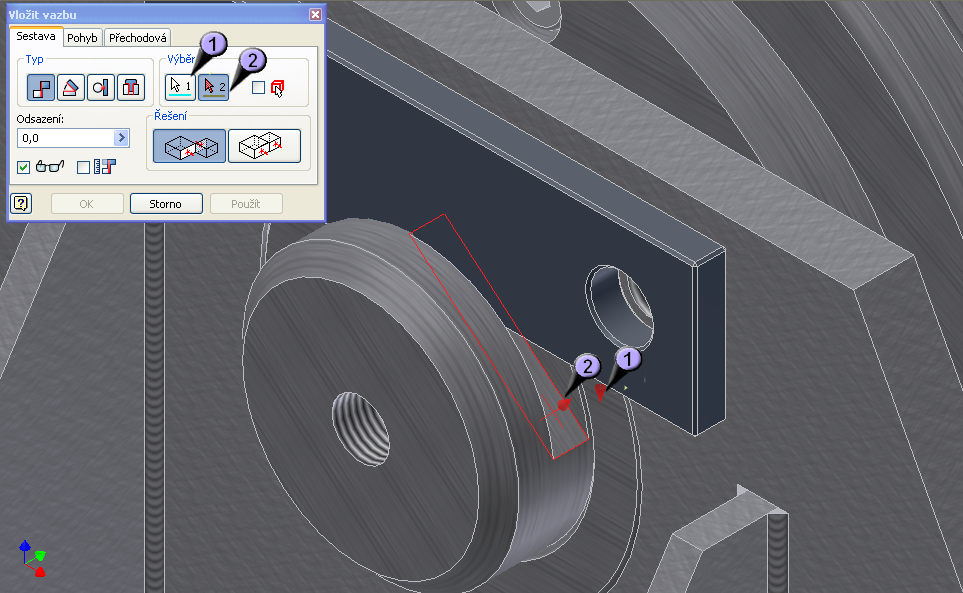This screenshot has width=963, height=593.
Task: Select the Sestava tab
Action: coord(37,38)
